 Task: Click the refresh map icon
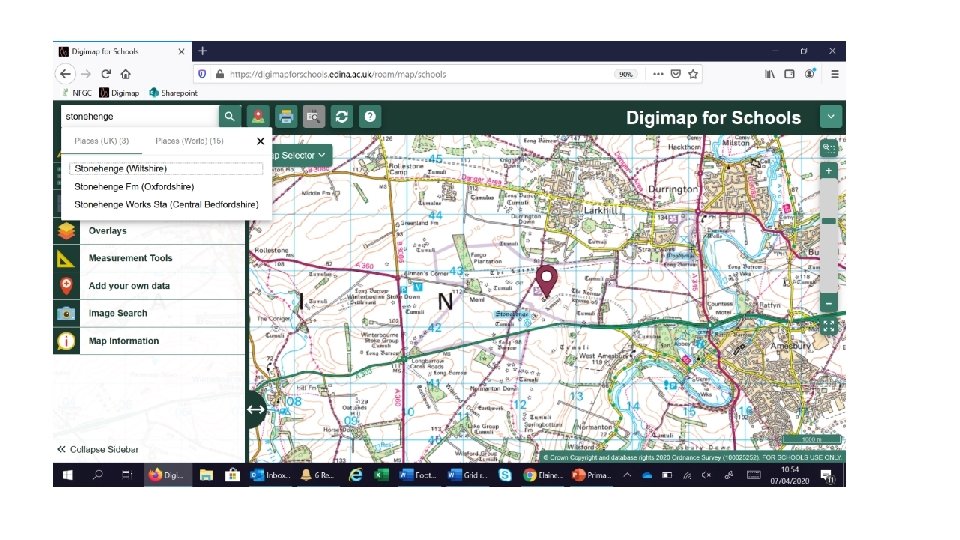pos(342,116)
